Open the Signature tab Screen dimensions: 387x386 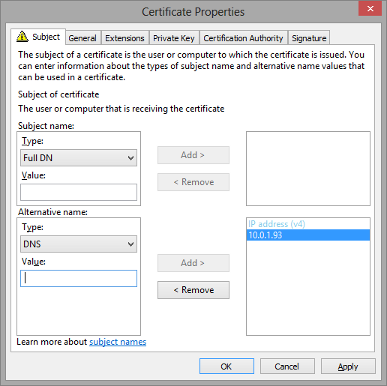coord(309,38)
